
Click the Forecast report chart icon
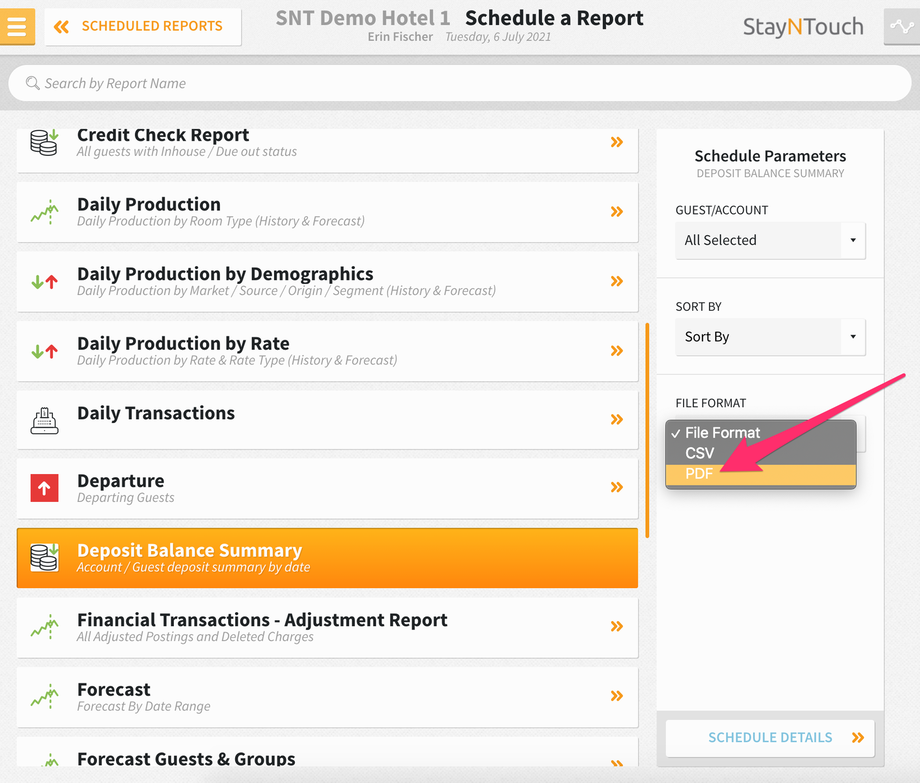pyautogui.click(x=45, y=697)
